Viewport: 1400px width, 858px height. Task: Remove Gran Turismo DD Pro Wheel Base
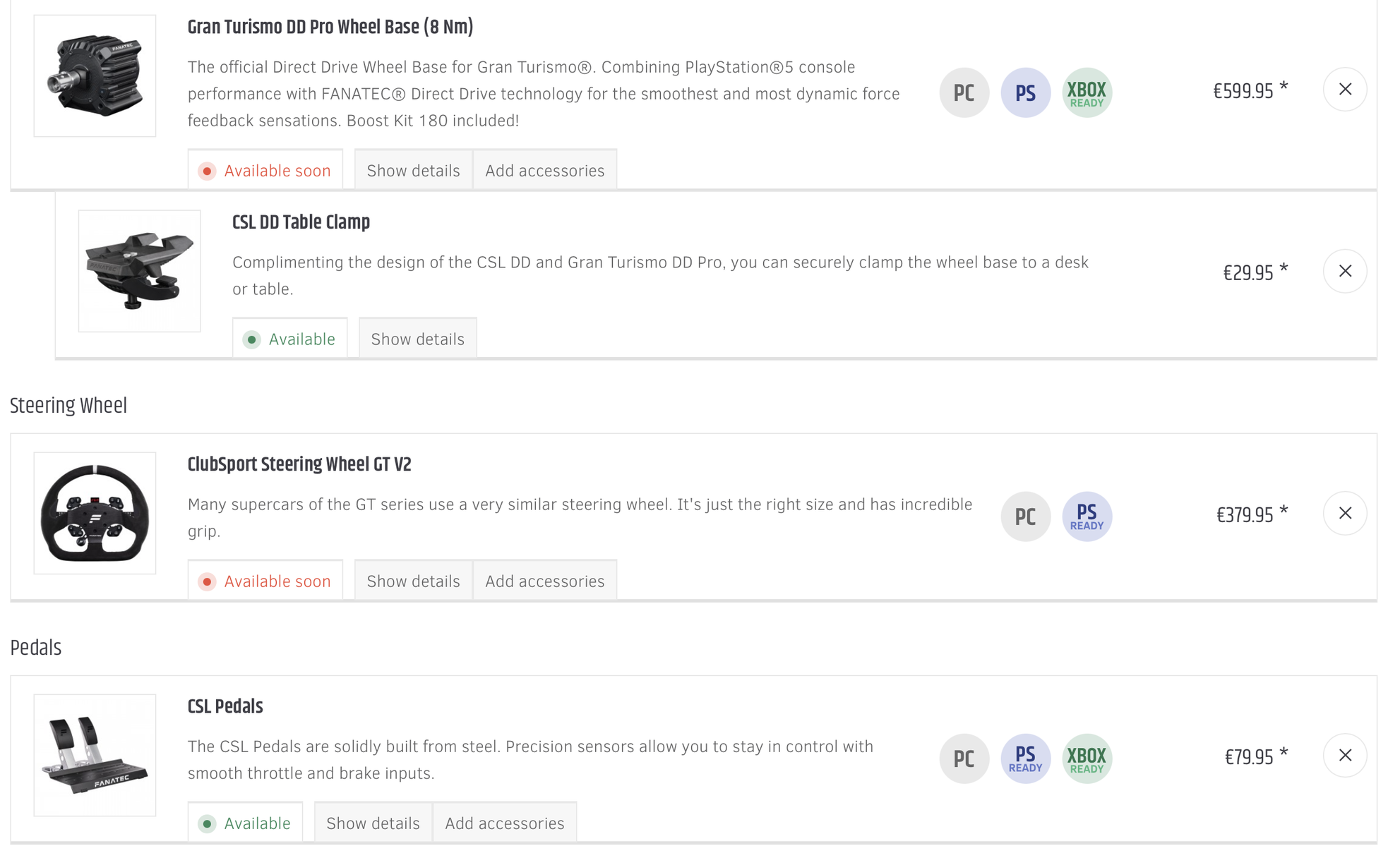[1344, 90]
